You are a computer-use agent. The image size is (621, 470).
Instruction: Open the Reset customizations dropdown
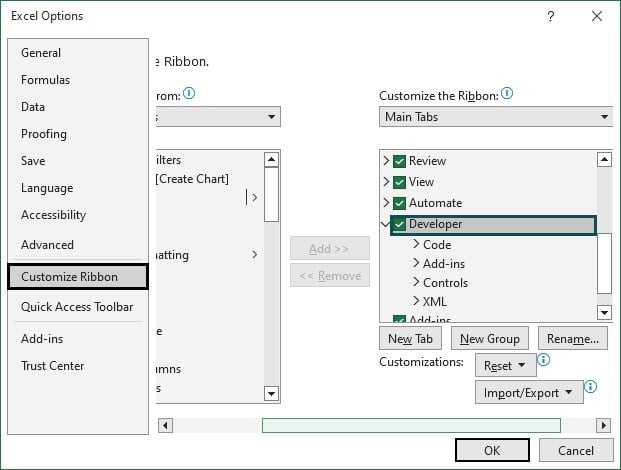506,365
